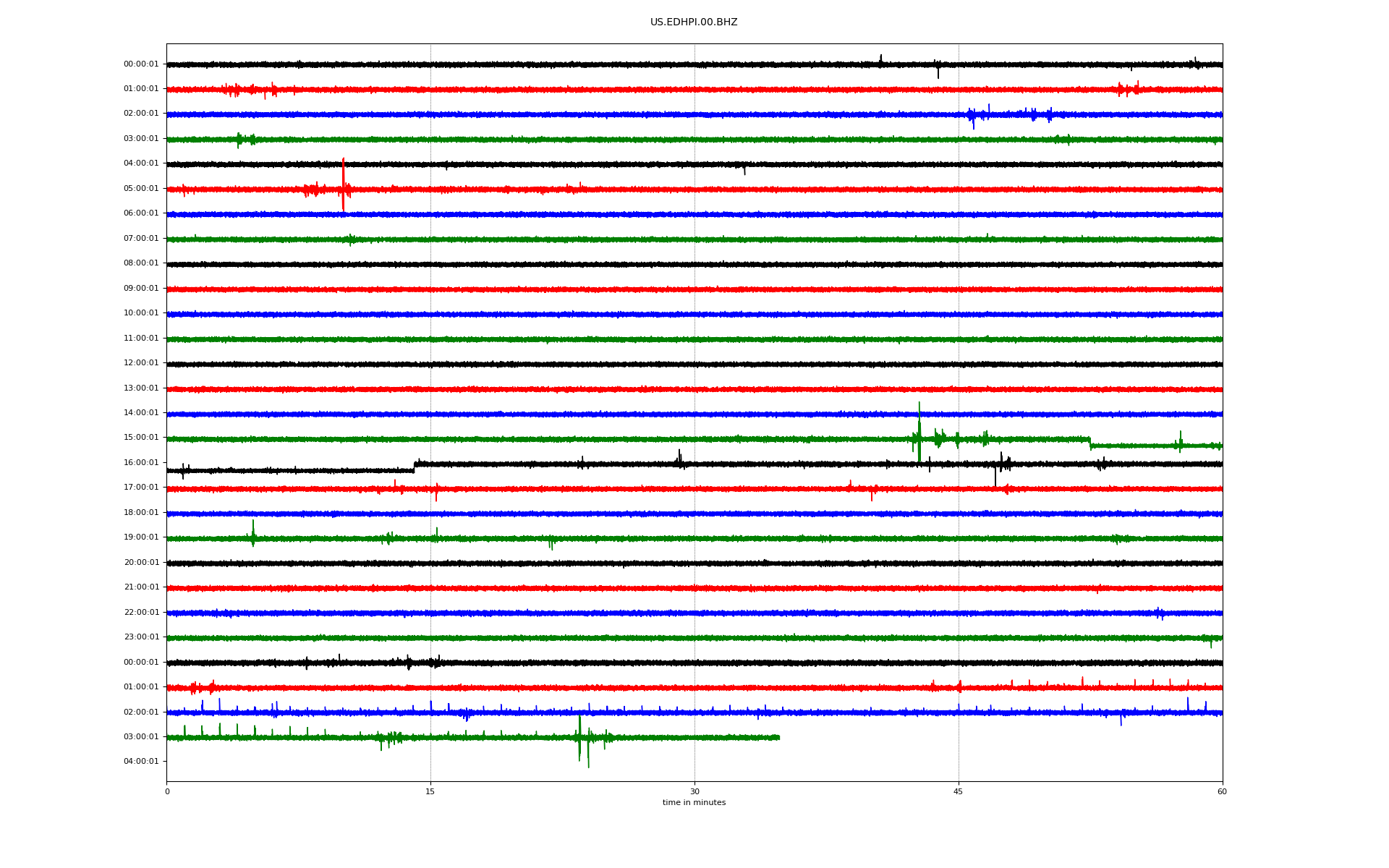The width and height of the screenshot is (1389, 868).
Task: Click the 09:00:01 row time label
Action: (x=141, y=289)
